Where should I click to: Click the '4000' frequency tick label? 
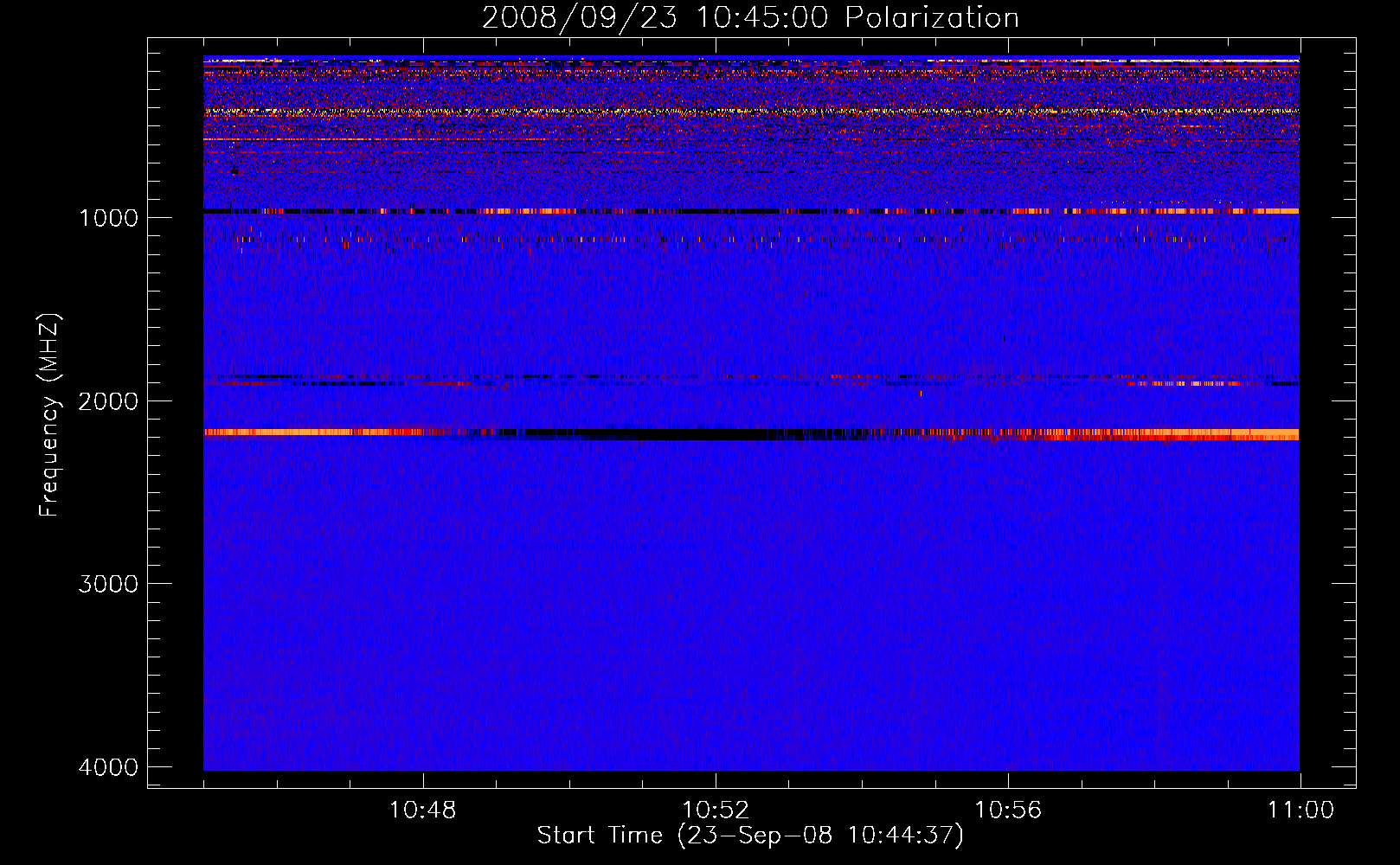pos(108,767)
